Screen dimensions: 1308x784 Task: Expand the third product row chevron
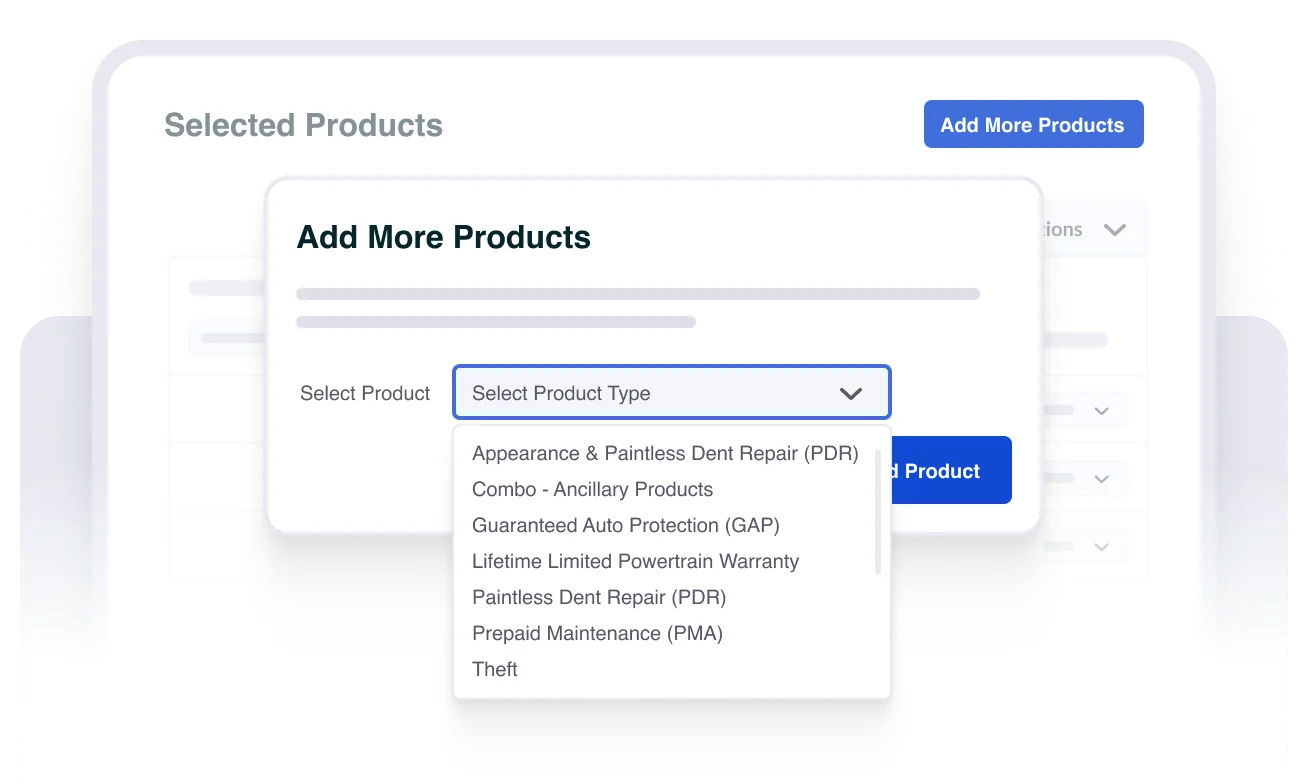point(1102,547)
